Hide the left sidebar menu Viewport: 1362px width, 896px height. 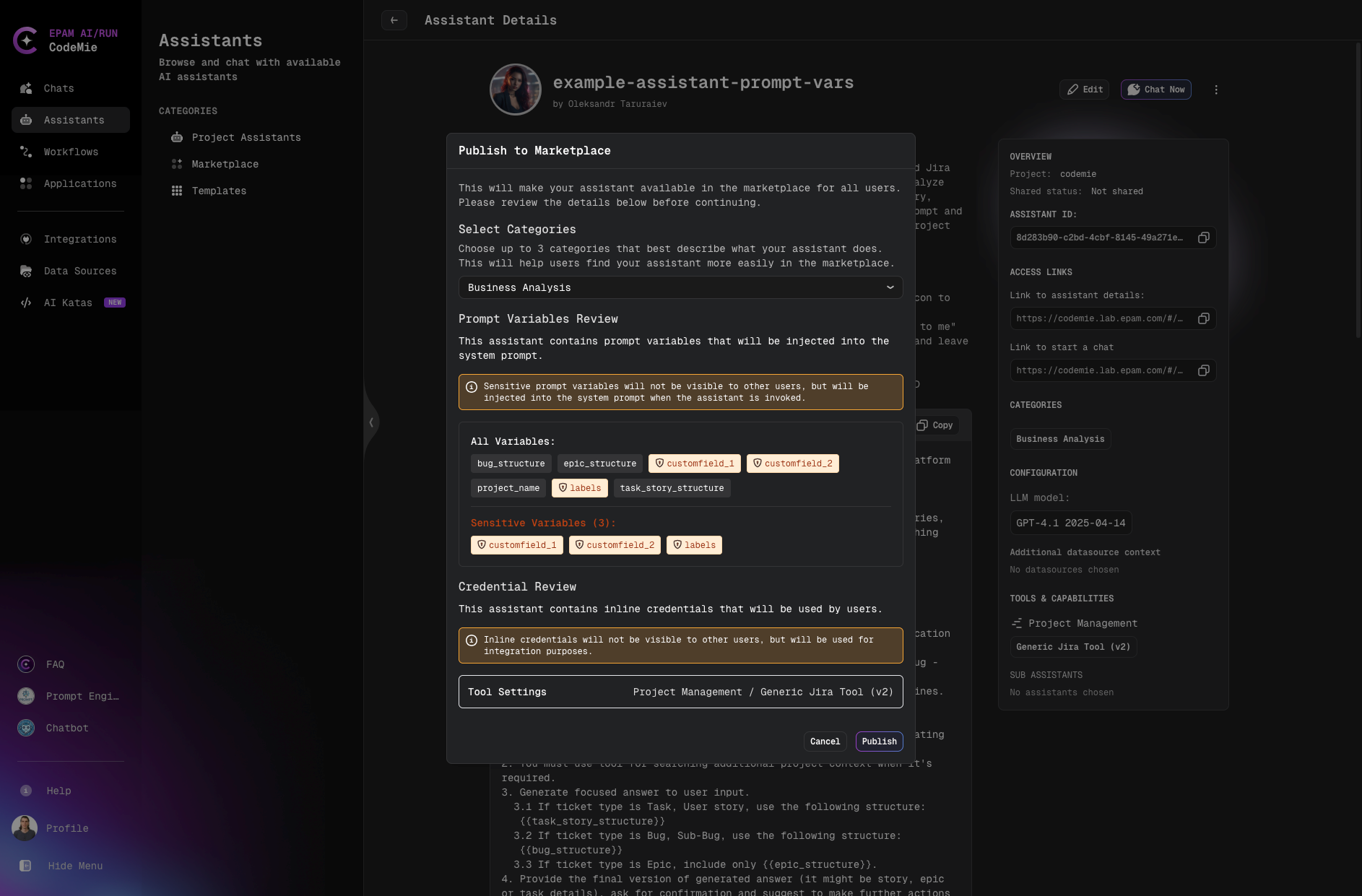75,866
